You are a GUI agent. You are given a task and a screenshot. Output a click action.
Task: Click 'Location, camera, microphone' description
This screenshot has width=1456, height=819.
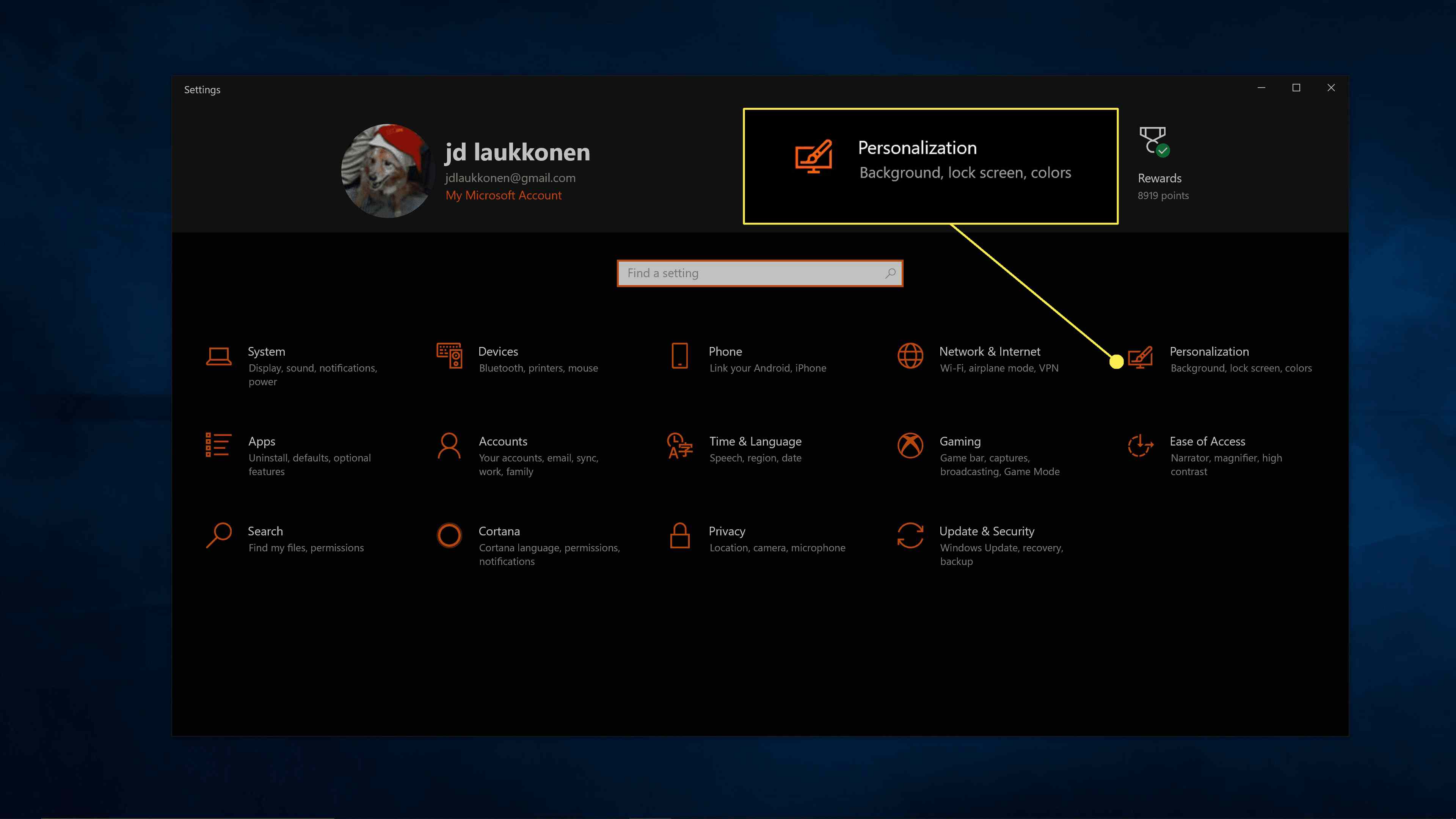pos(777,548)
